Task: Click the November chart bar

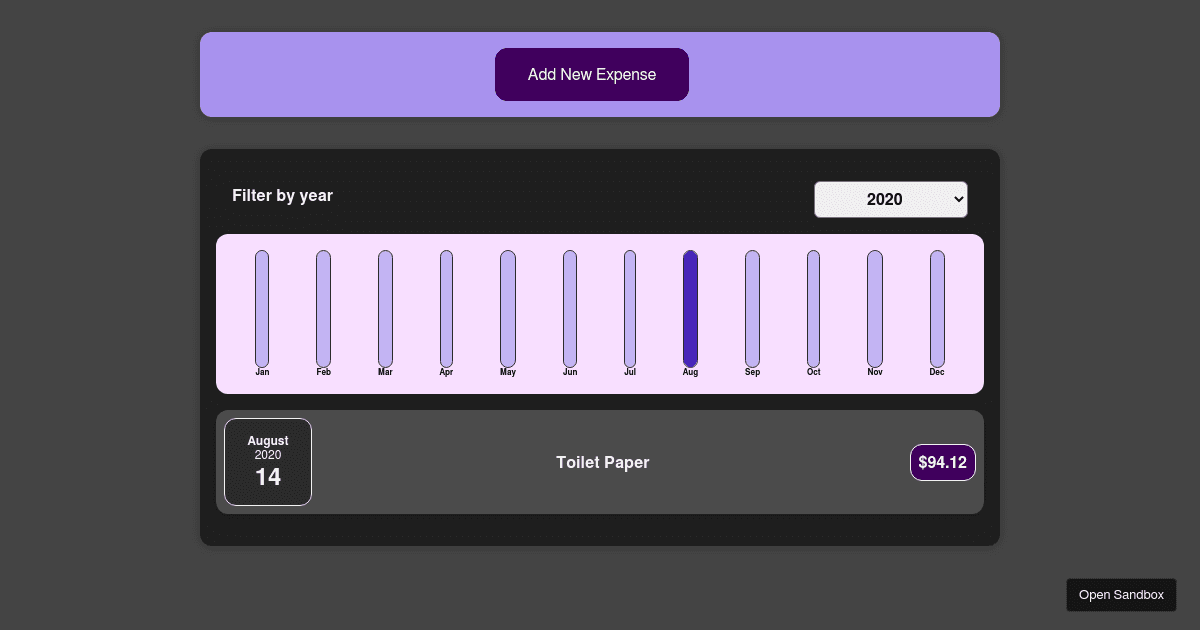Action: point(875,308)
